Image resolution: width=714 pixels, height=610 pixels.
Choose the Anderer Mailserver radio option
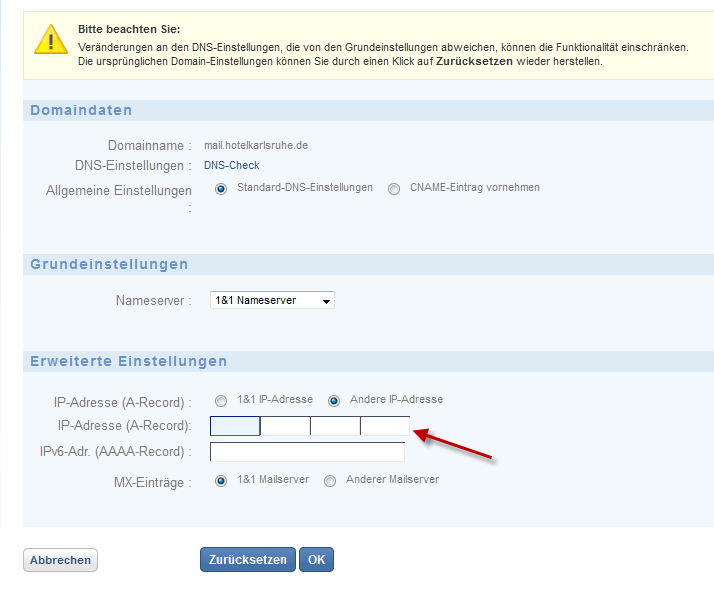click(x=330, y=481)
